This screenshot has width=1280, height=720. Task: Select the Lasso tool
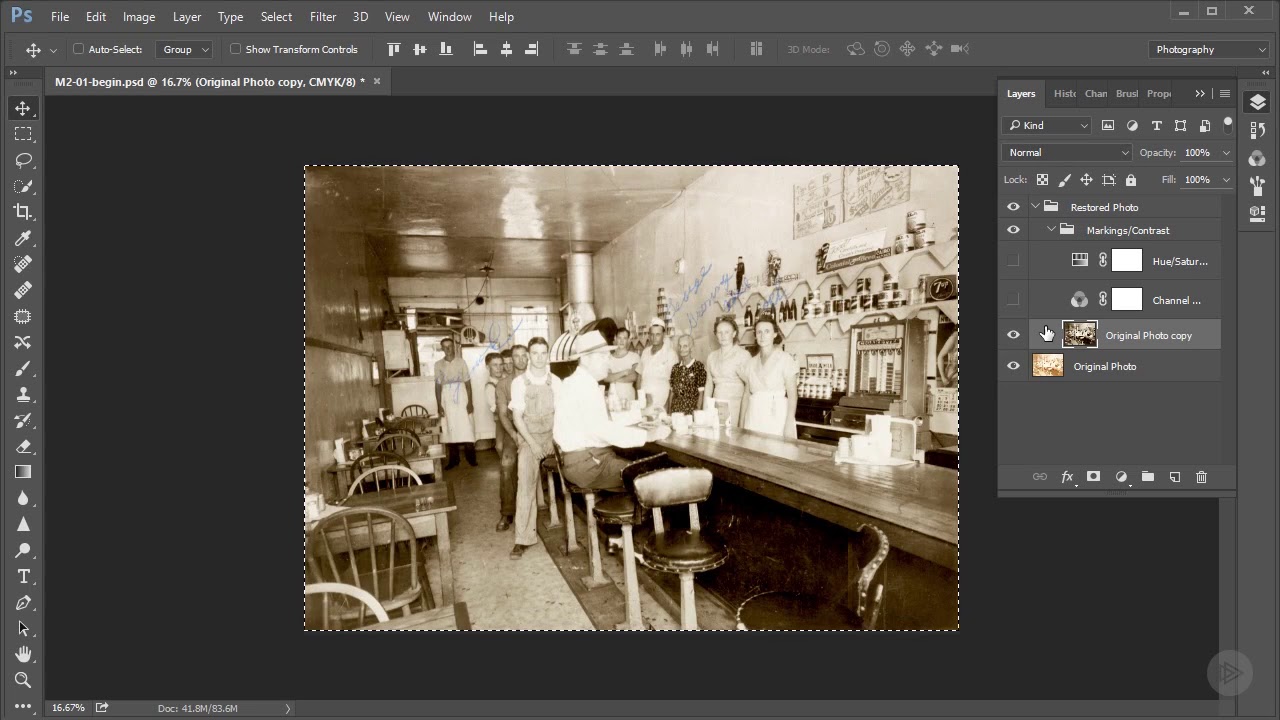click(x=23, y=160)
